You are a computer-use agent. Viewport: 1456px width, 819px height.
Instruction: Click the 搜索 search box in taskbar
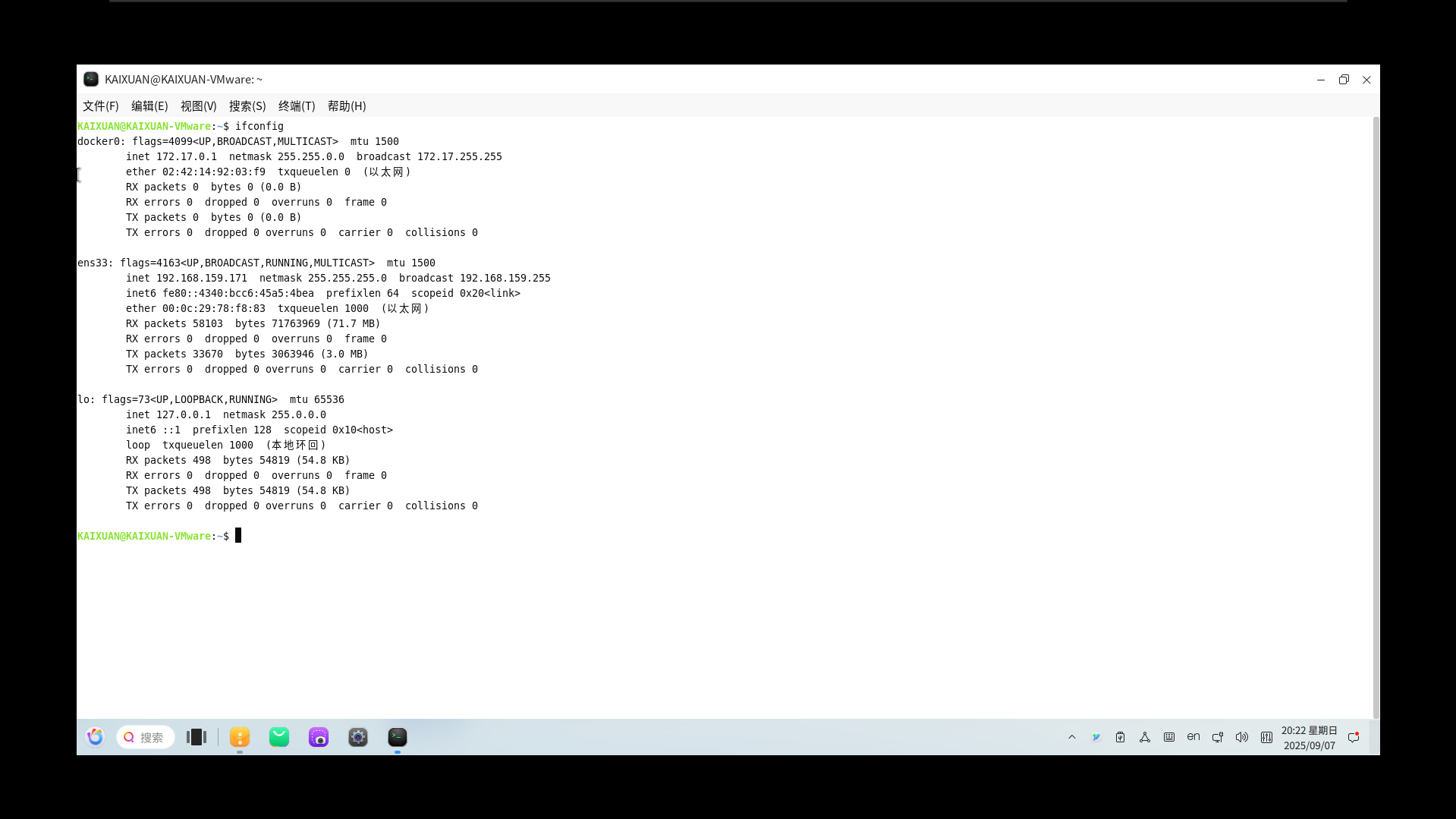point(146,737)
